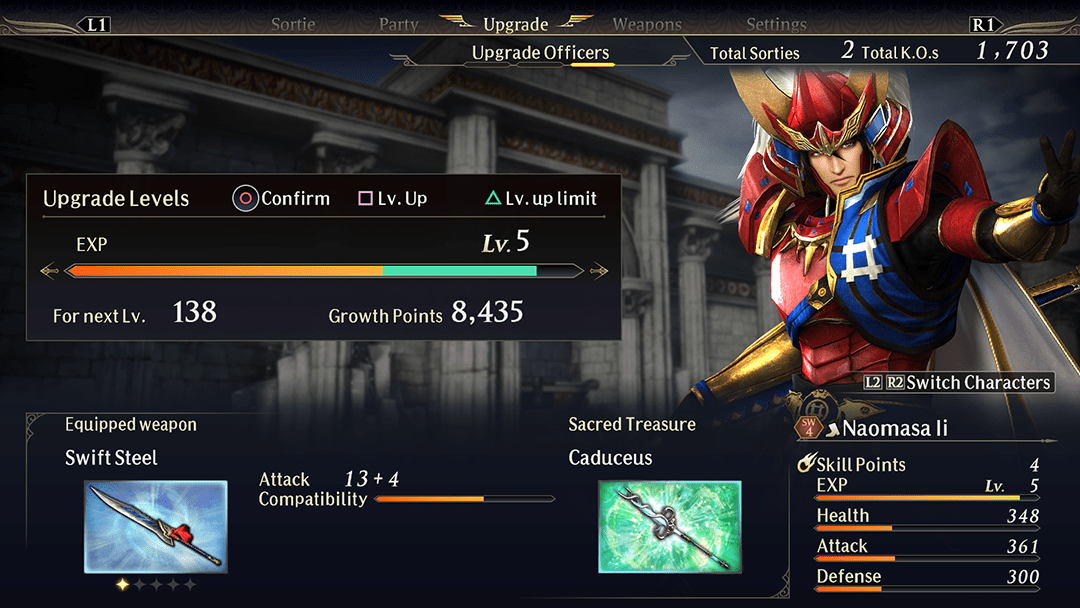Click the triangle Lv. up limit icon

pyautogui.click(x=492, y=198)
